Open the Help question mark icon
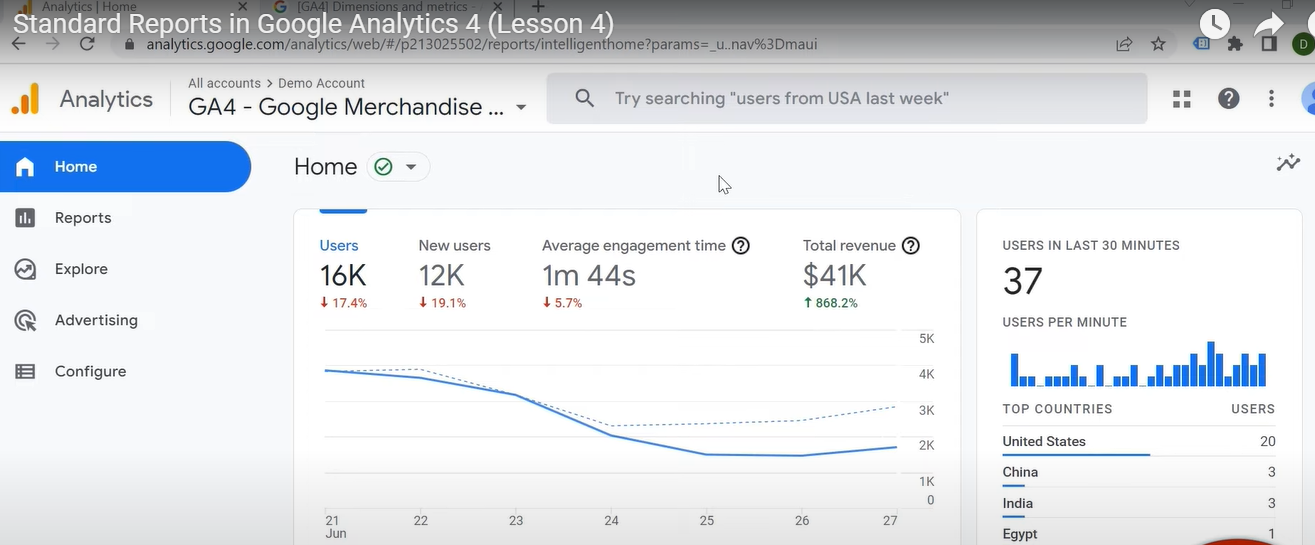 point(1229,98)
